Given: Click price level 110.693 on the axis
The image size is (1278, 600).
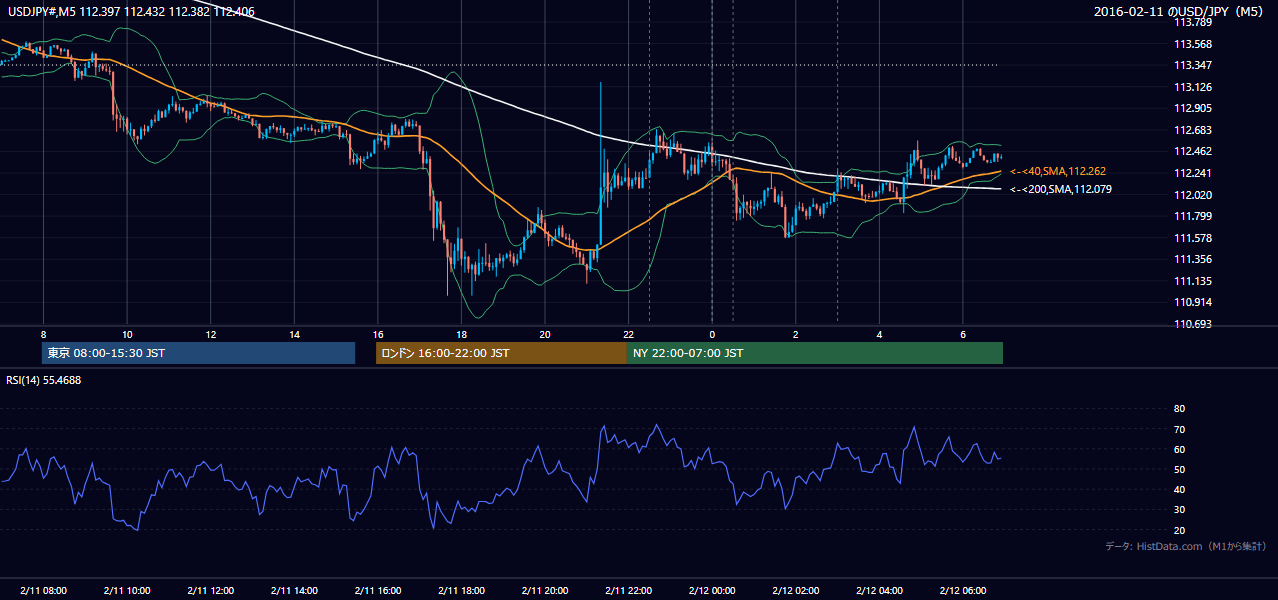Looking at the screenshot, I should 1192,324.
